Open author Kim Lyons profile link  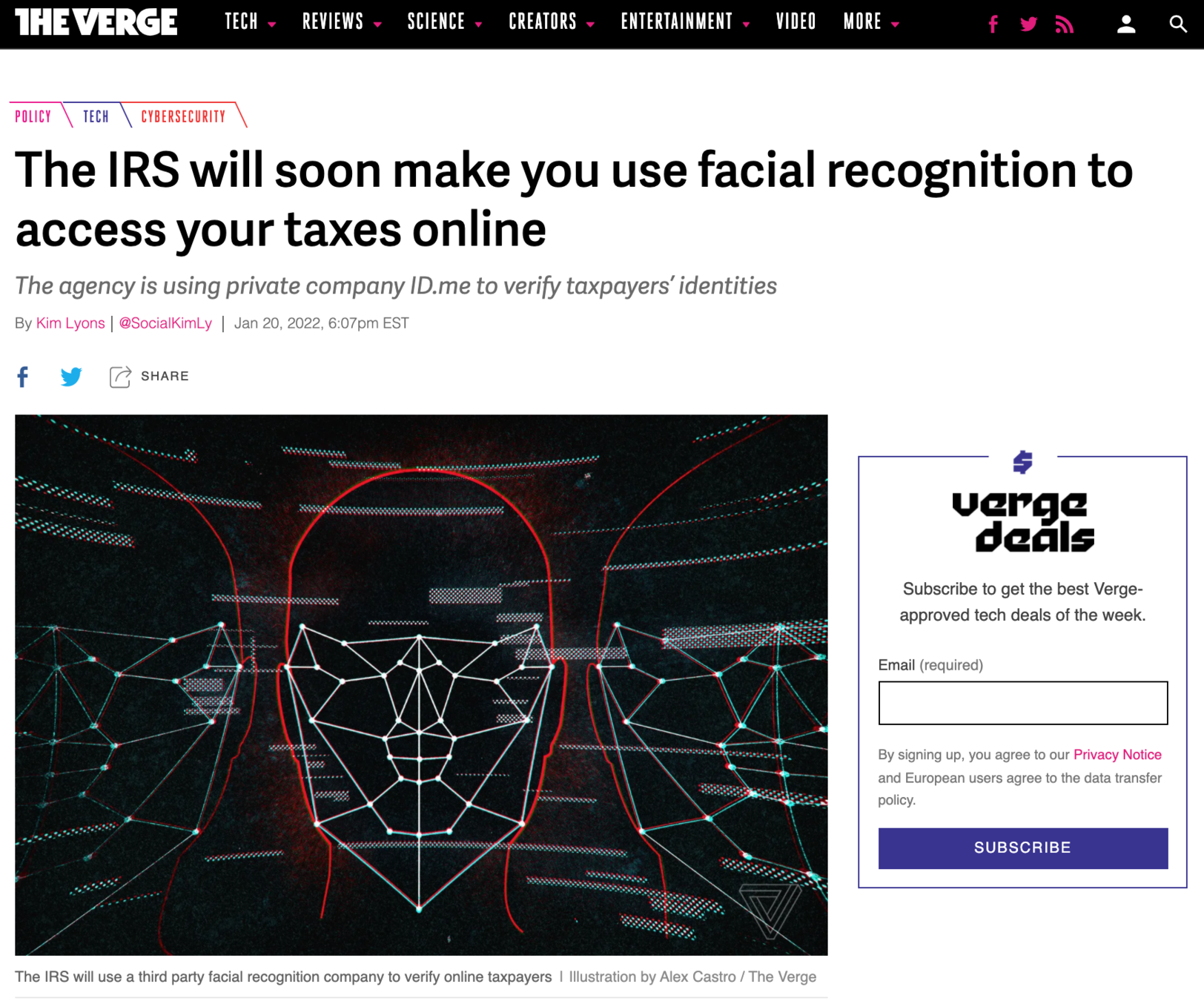(70, 323)
